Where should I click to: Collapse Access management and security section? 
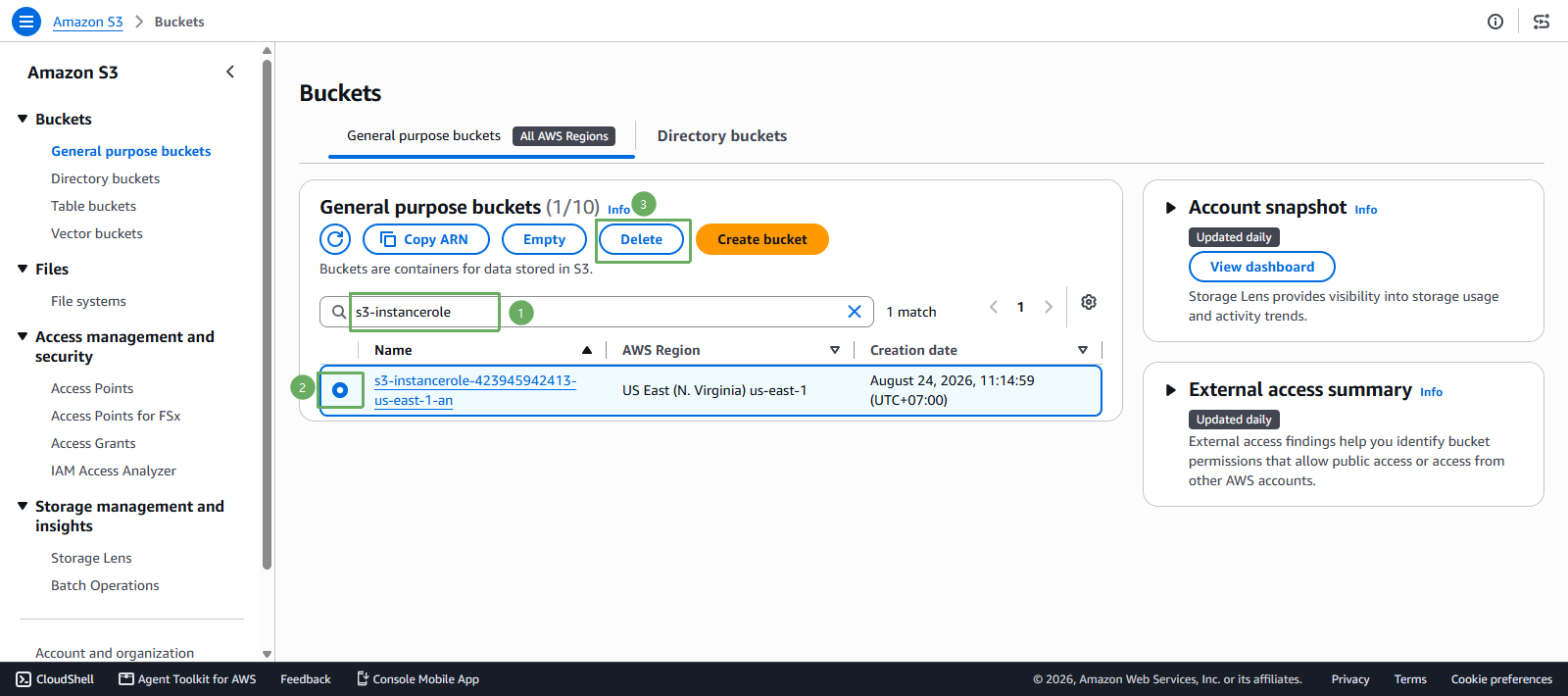23,336
